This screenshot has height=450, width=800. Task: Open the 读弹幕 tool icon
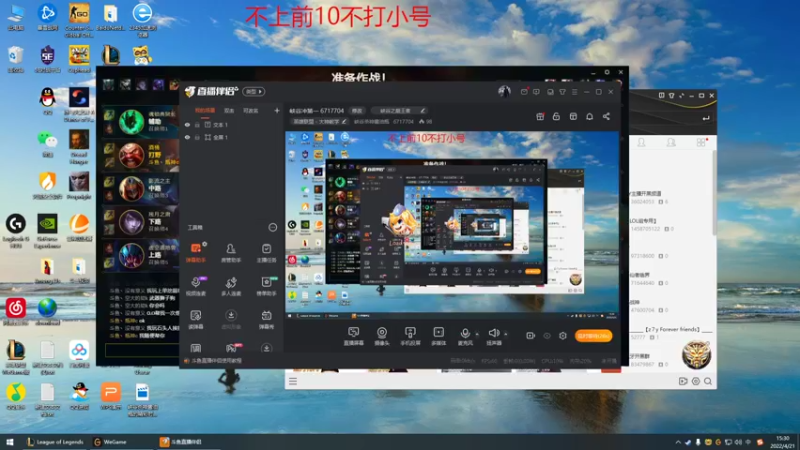196,319
